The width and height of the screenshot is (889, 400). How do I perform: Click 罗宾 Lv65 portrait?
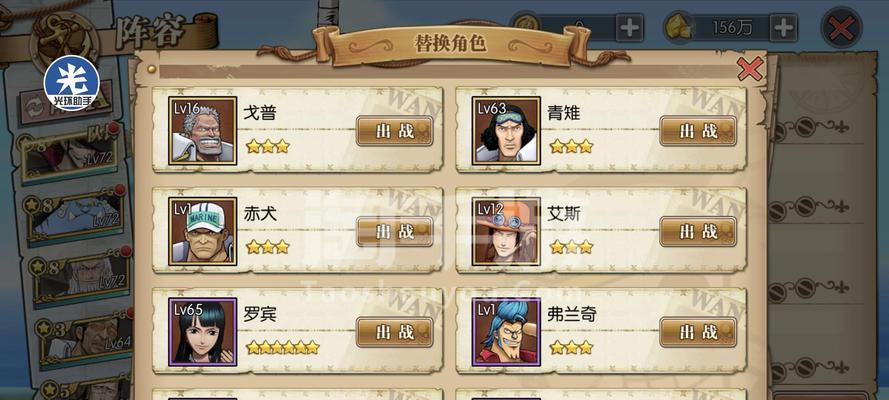click(x=202, y=332)
